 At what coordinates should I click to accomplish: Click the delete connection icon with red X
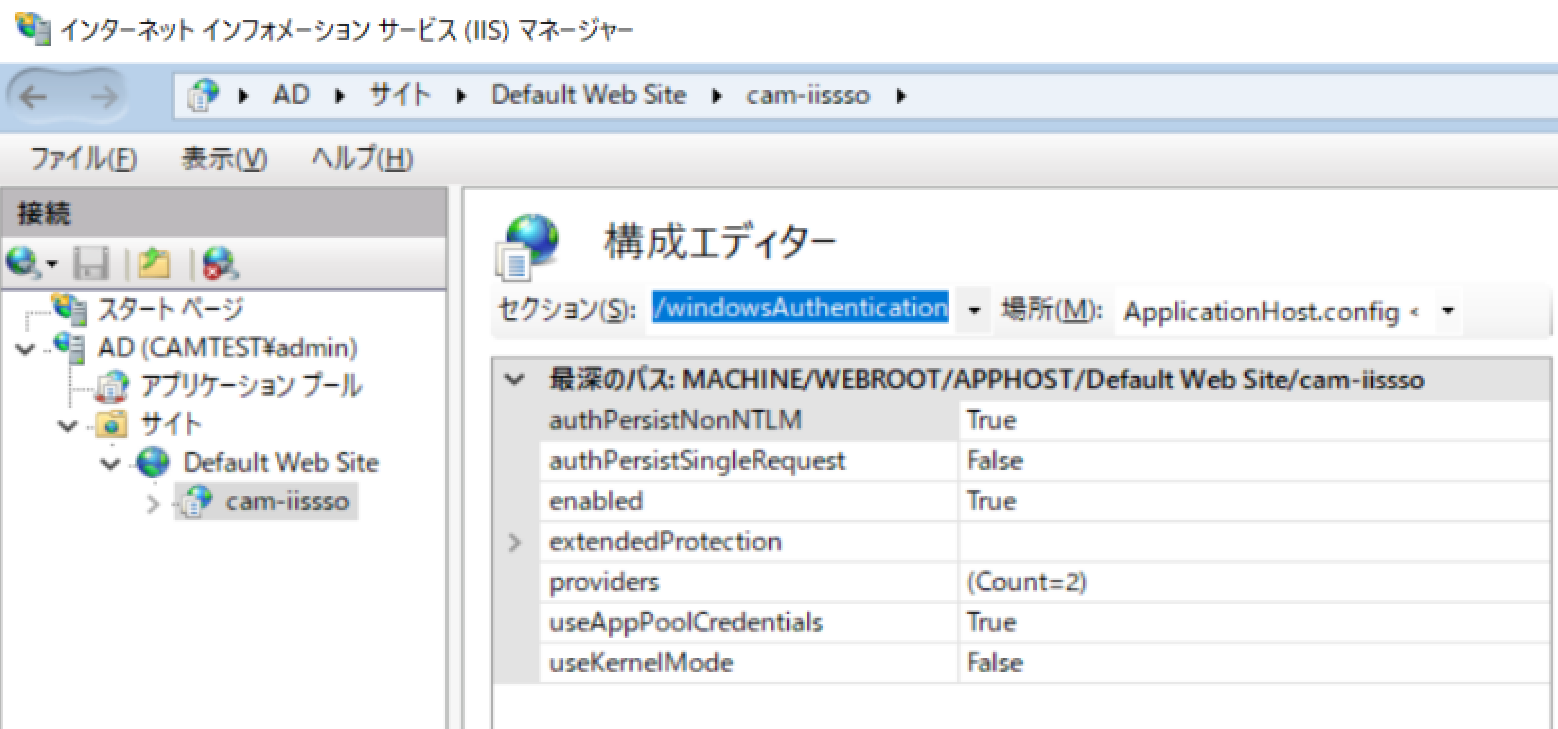click(x=219, y=264)
